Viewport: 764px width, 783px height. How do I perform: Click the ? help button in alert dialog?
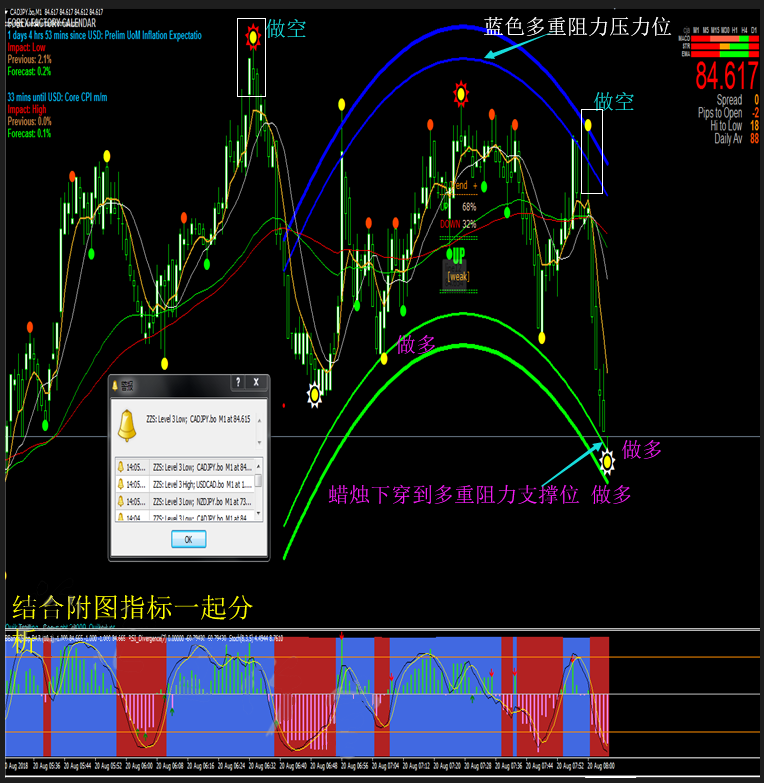click(x=238, y=383)
